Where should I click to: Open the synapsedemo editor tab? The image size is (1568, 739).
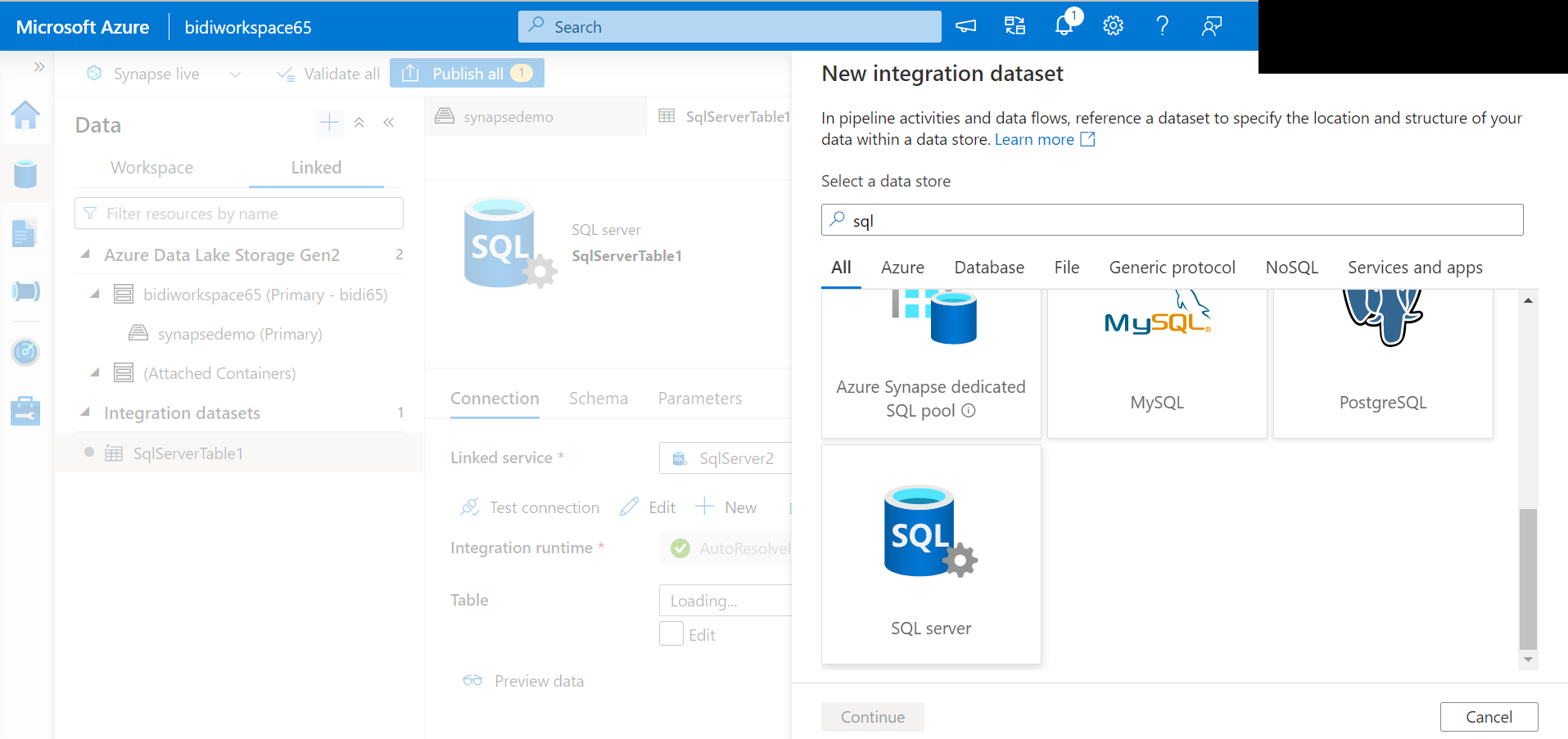coord(535,117)
